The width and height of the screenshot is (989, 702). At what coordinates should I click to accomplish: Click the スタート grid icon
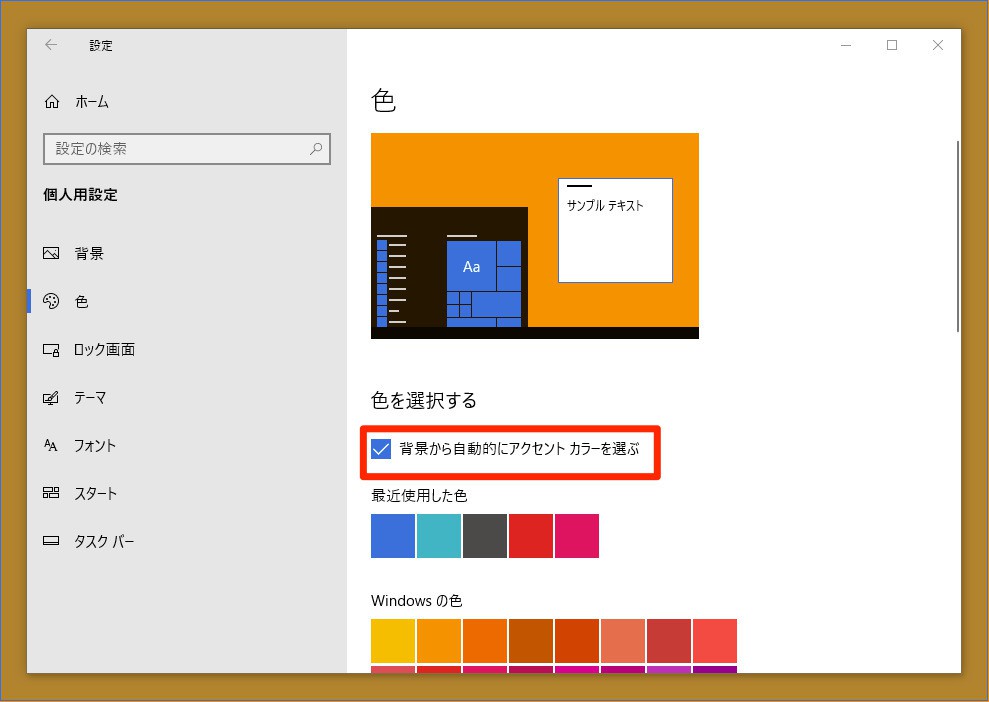tap(51, 494)
